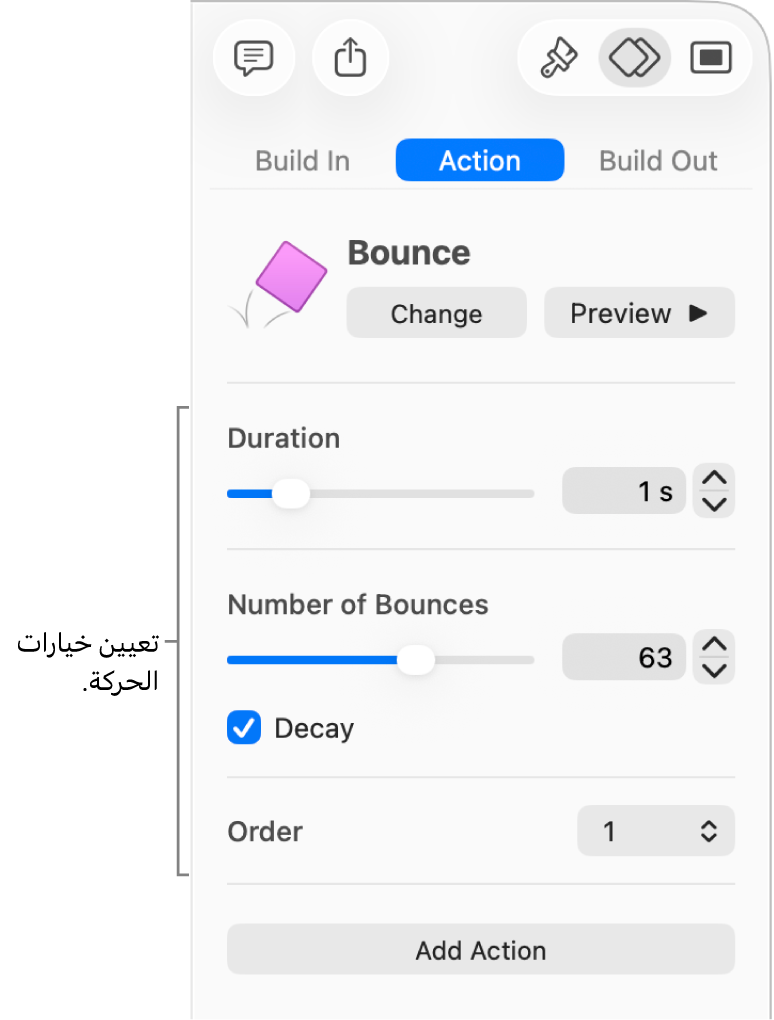Open the Comments toolbar icon
The image size is (774, 1020).
point(254,59)
